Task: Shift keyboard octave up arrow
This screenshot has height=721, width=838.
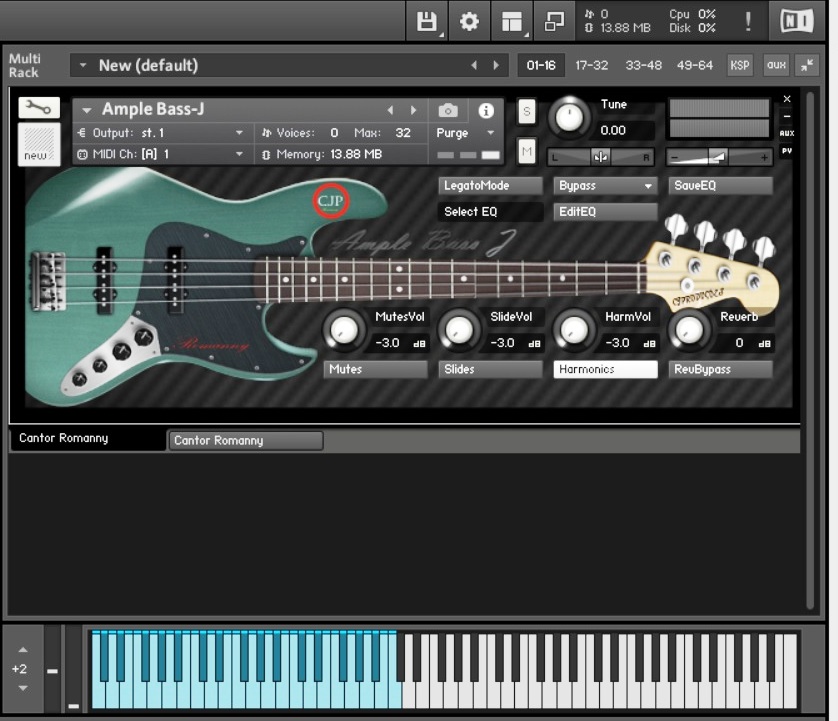Action: (x=22, y=650)
